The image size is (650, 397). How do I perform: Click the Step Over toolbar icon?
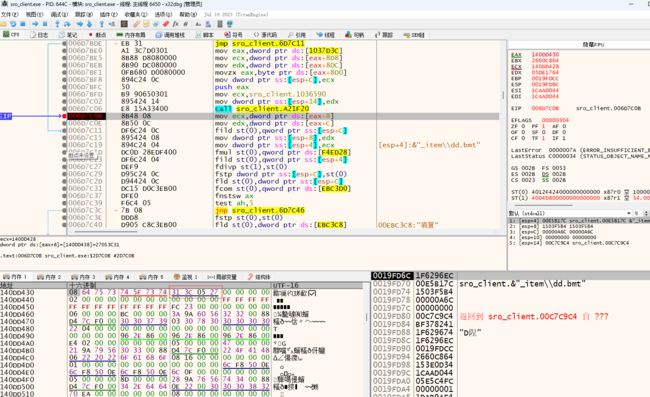67,24
